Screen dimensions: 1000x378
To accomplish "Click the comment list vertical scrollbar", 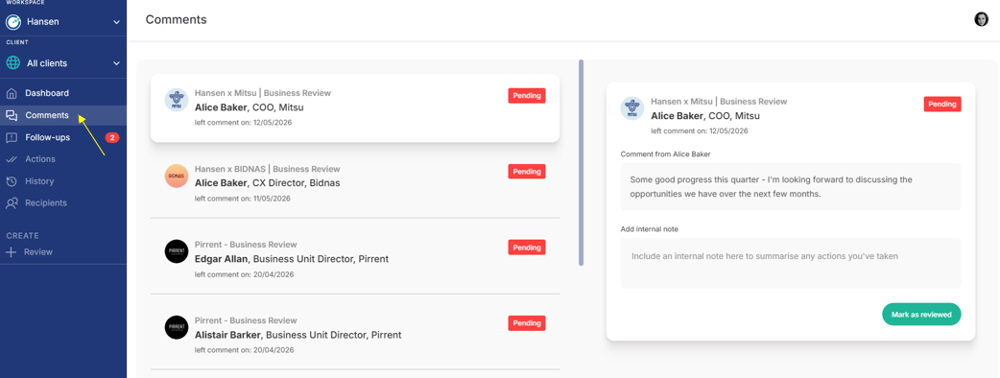I will pyautogui.click(x=581, y=163).
